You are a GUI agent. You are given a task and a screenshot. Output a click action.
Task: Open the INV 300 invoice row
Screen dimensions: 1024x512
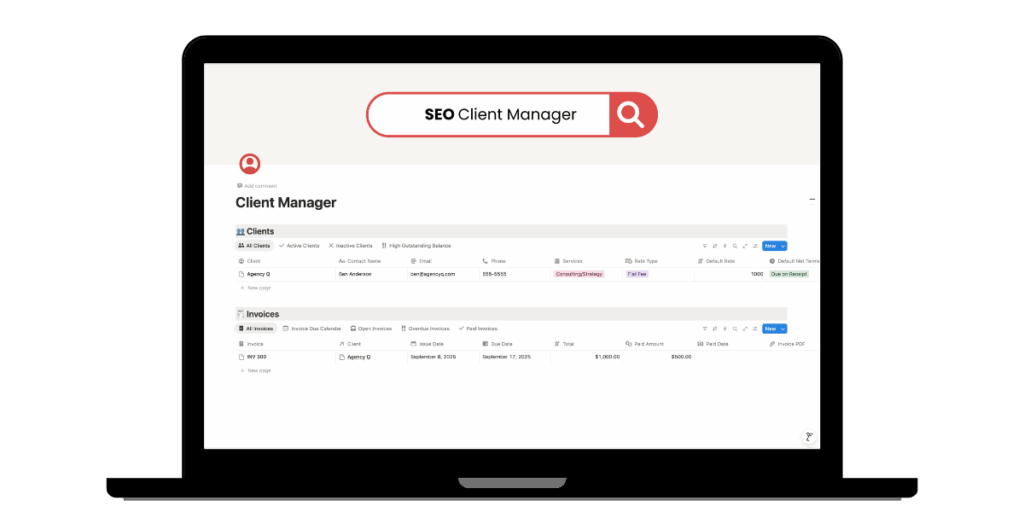tap(256, 357)
